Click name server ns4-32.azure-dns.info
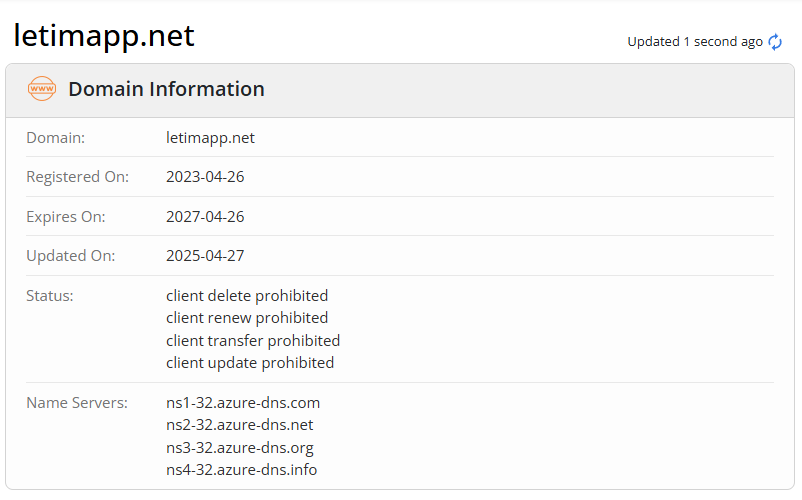This screenshot has width=802, height=500. (x=242, y=469)
